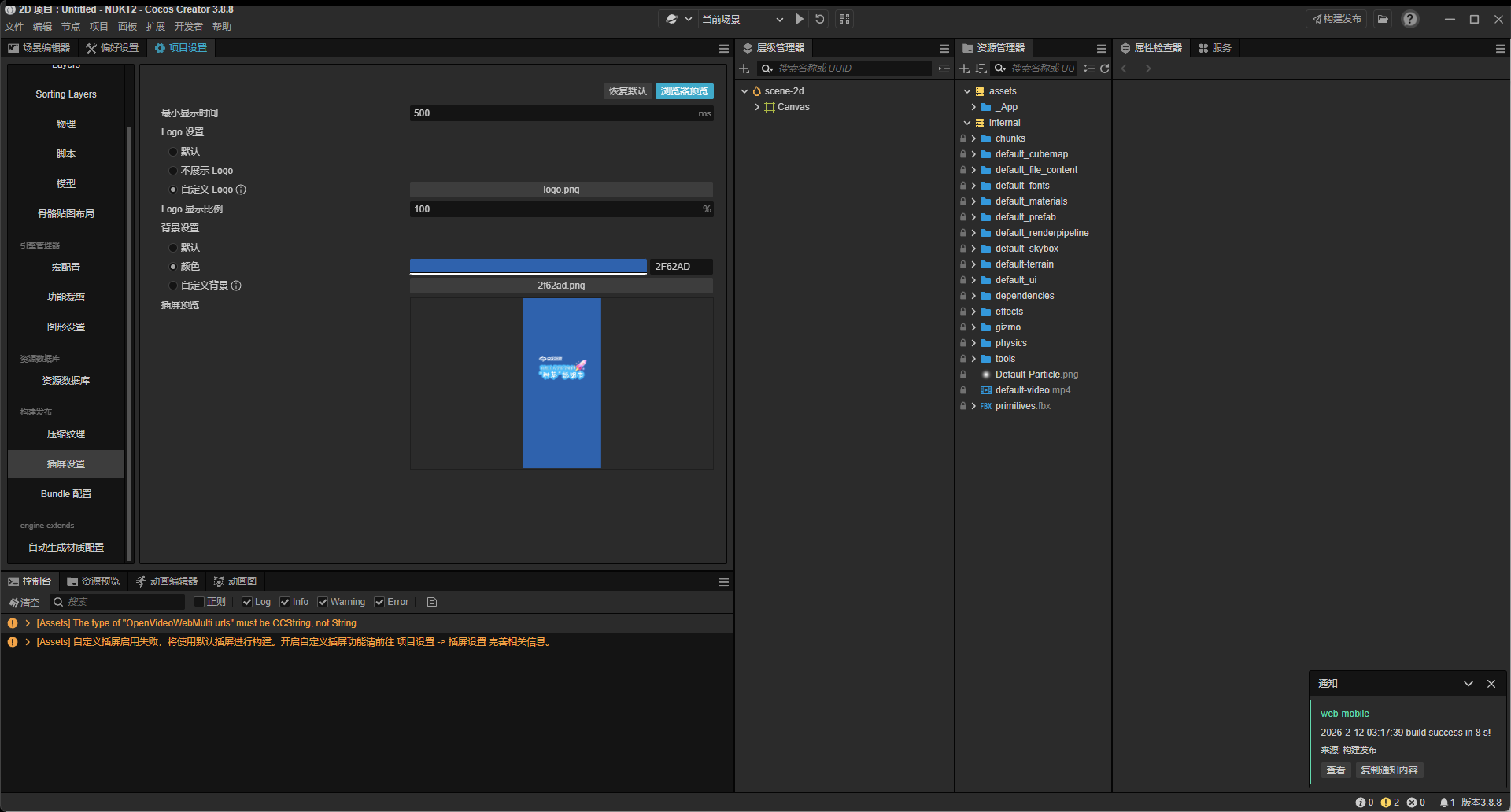Refresh the assets panel
Image resolution: width=1511 pixels, height=812 pixels.
[1105, 68]
